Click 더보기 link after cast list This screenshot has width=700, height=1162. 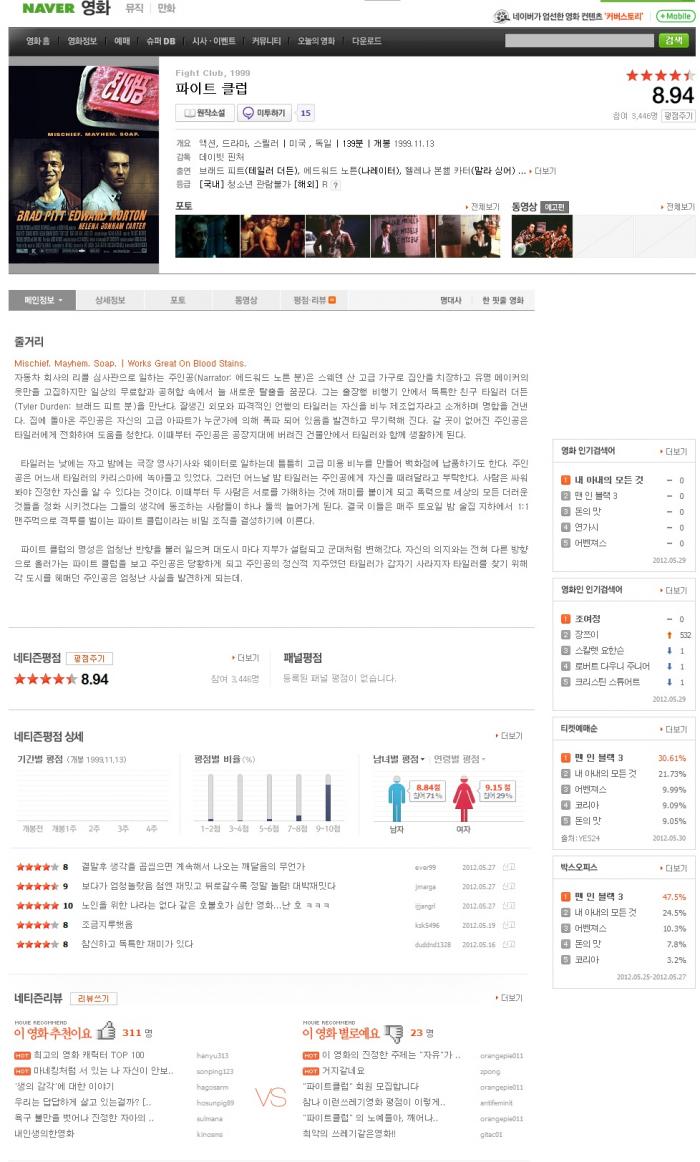[x=544, y=171]
